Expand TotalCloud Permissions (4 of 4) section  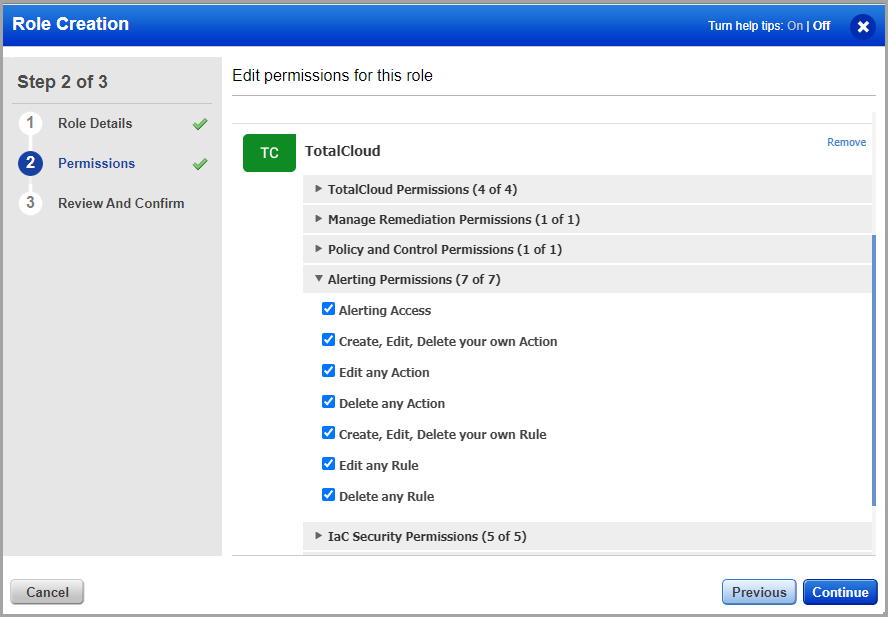pos(587,189)
